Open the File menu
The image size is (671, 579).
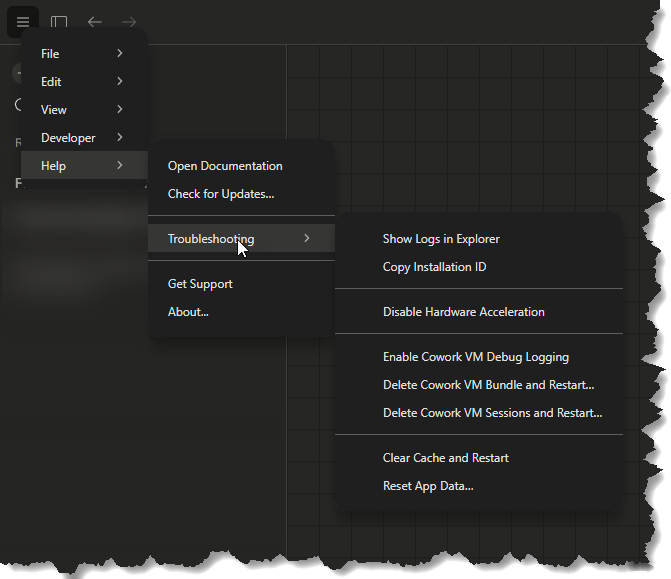click(x=84, y=53)
